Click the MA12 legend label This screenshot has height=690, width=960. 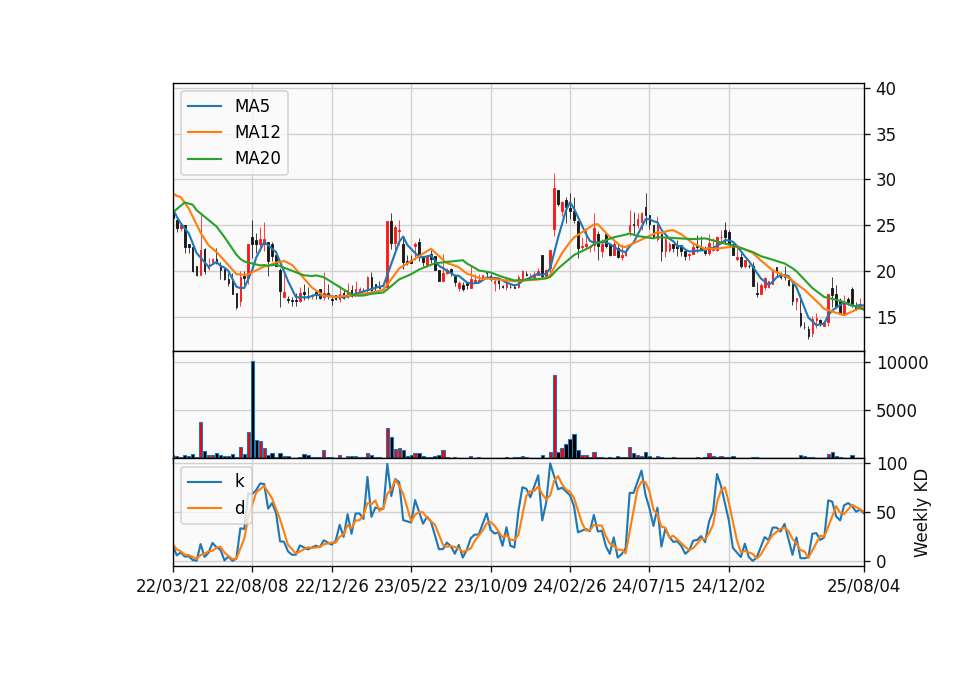point(257,132)
